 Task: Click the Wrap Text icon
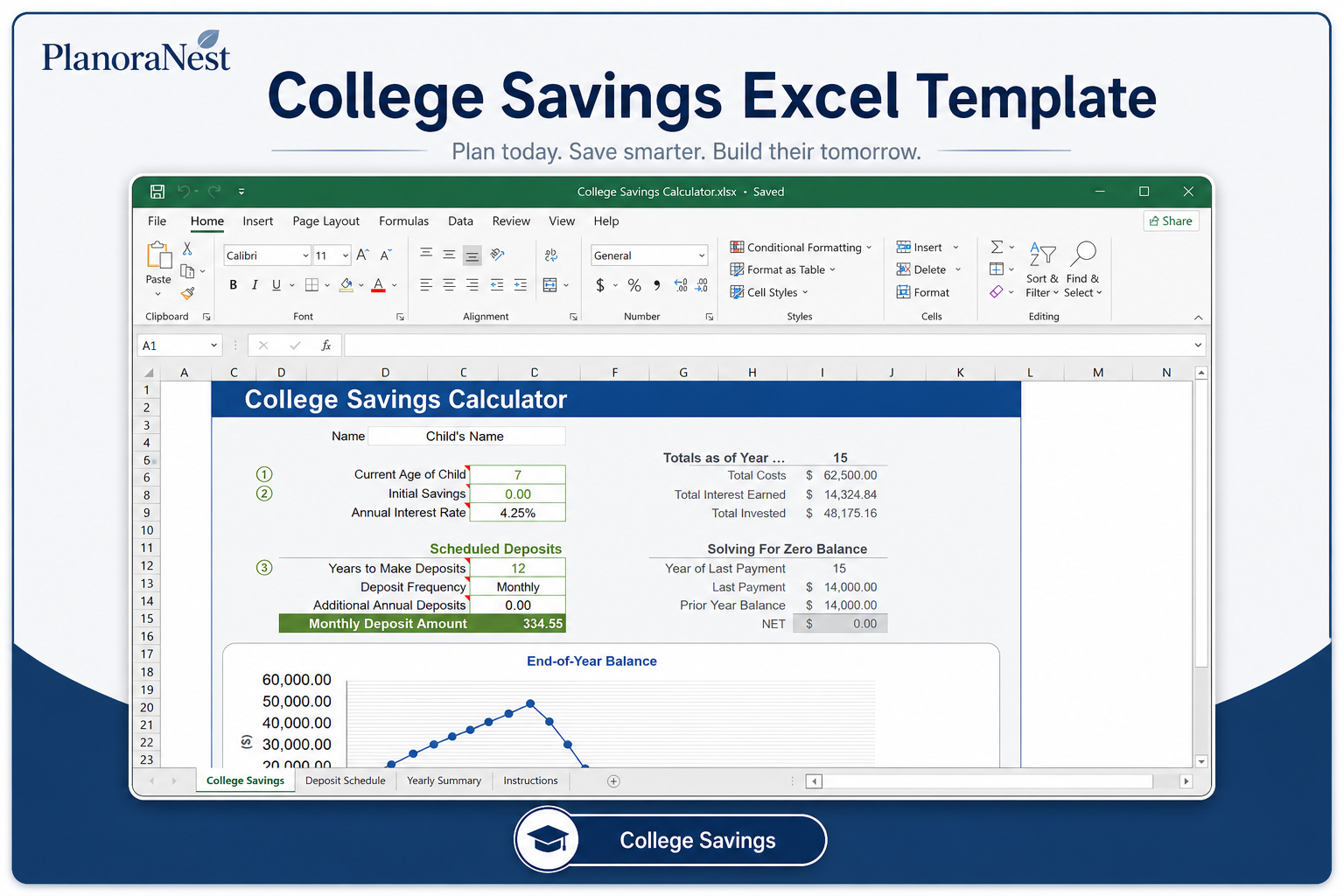point(550,255)
